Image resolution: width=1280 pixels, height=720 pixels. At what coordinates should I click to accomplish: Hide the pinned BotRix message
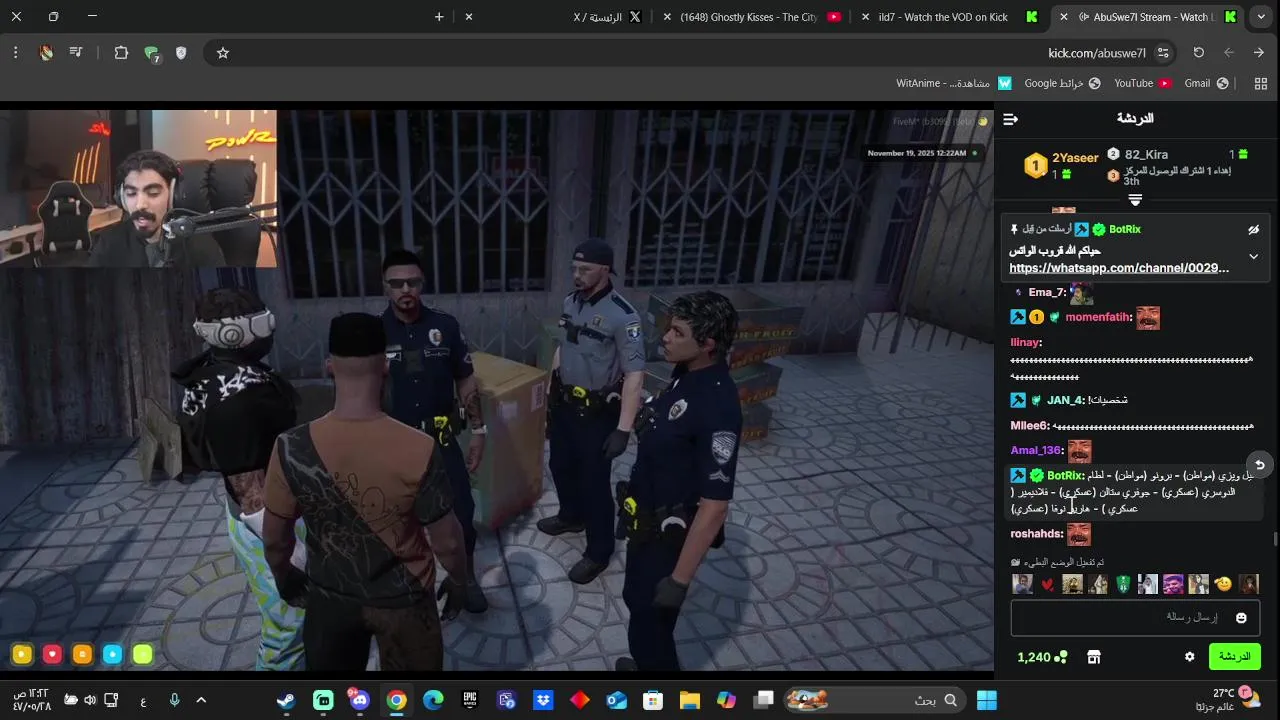point(1253,230)
